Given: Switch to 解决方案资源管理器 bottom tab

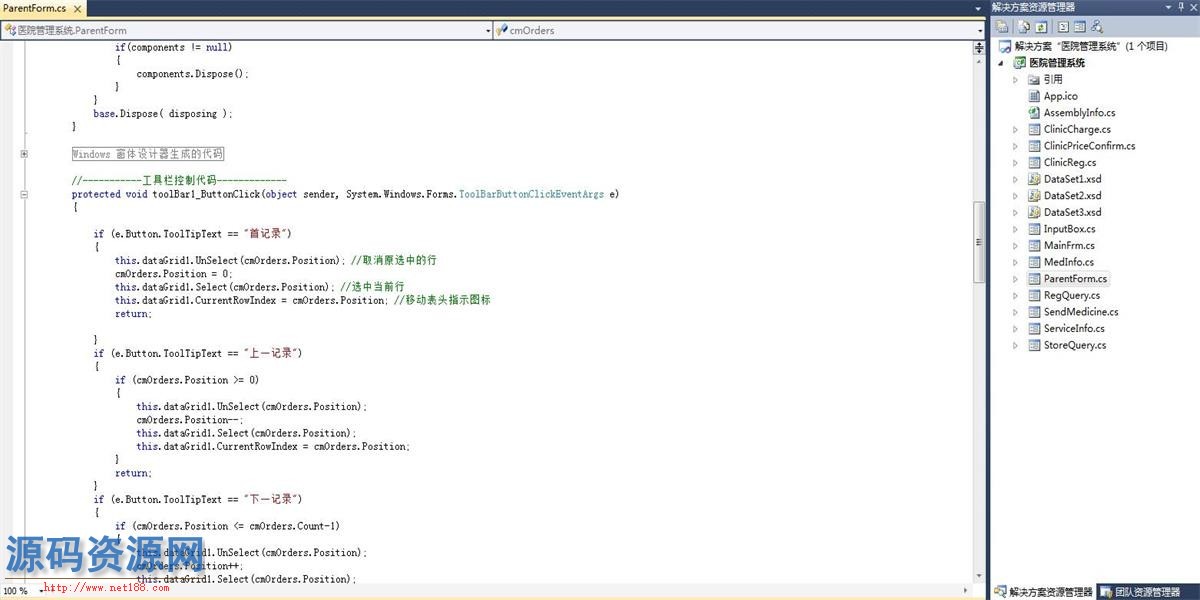Looking at the screenshot, I should click(1043, 592).
